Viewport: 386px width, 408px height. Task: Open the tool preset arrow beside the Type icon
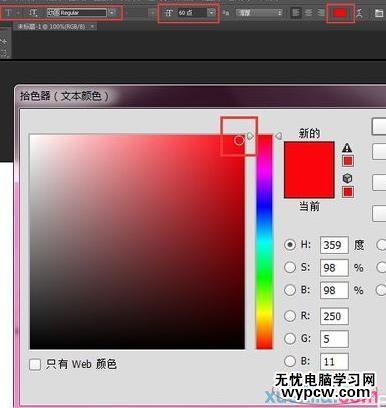[18, 13]
